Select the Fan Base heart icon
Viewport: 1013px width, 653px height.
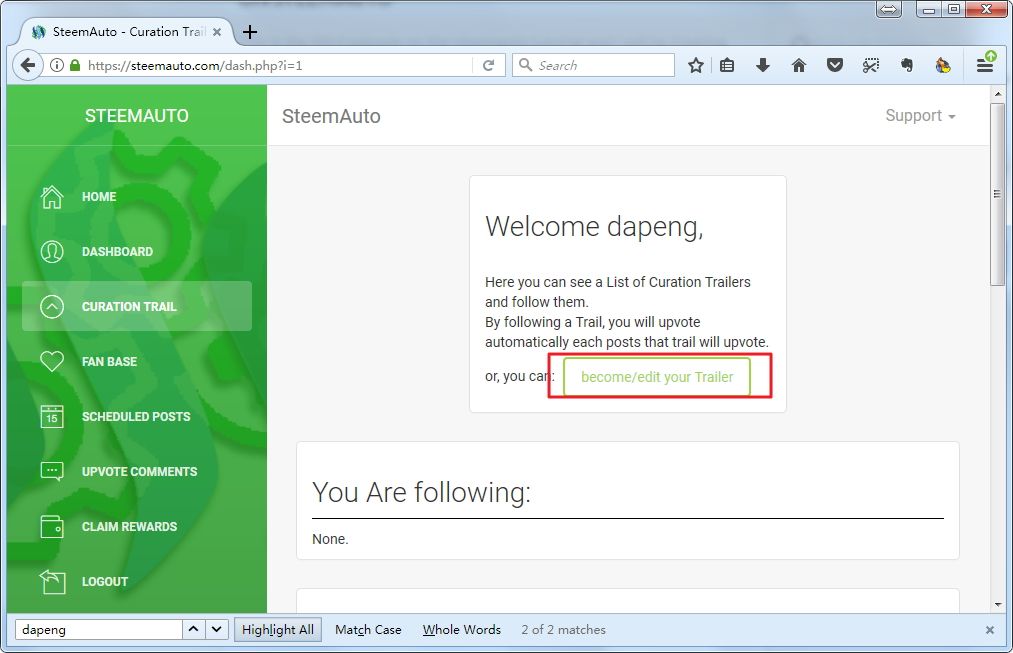coord(52,362)
